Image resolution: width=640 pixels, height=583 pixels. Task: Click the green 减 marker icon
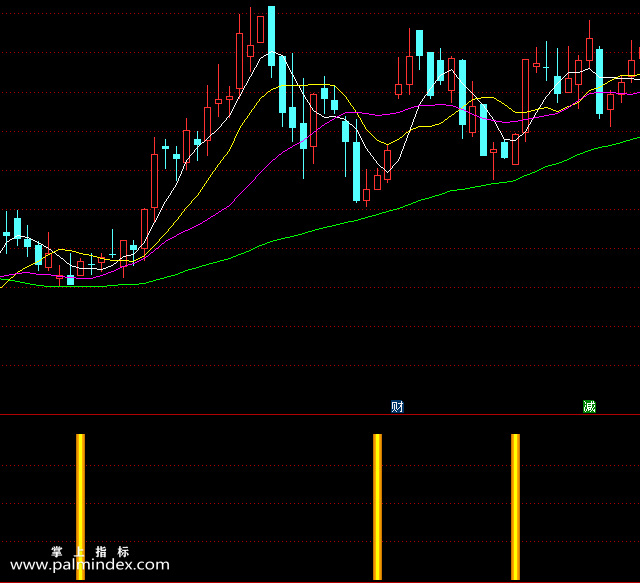coord(589,407)
